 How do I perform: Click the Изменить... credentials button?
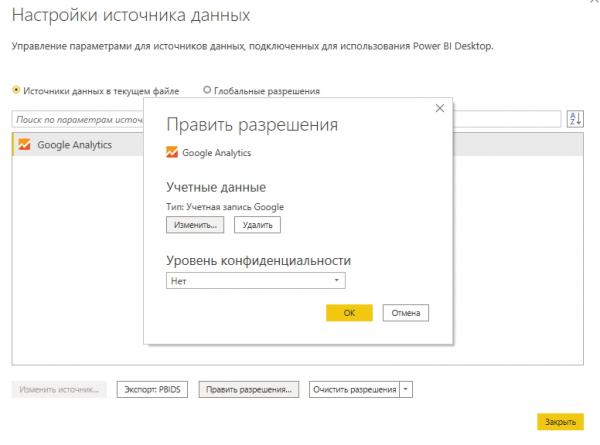195,225
